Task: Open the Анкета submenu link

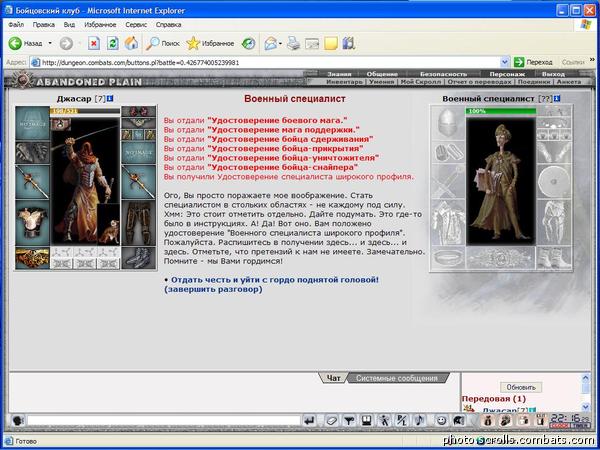Action: 569,82
